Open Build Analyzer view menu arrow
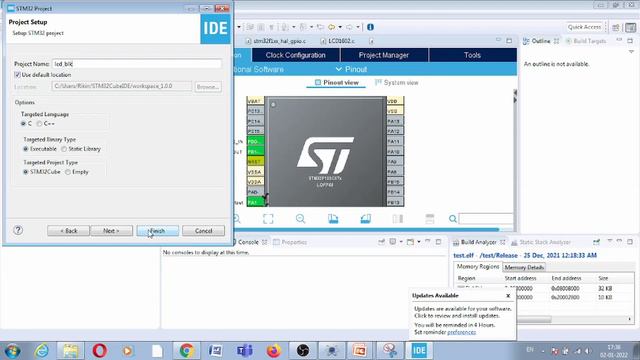Viewport: 640px width, 360px height. (x=609, y=242)
